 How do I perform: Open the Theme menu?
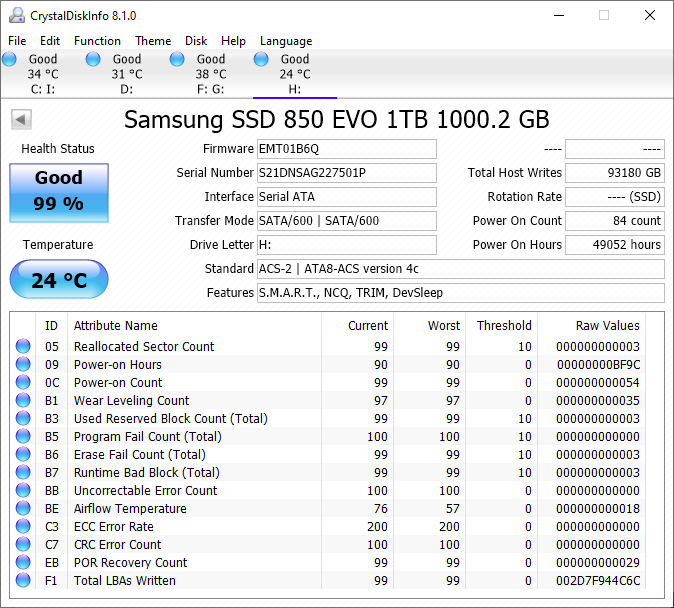tap(153, 41)
